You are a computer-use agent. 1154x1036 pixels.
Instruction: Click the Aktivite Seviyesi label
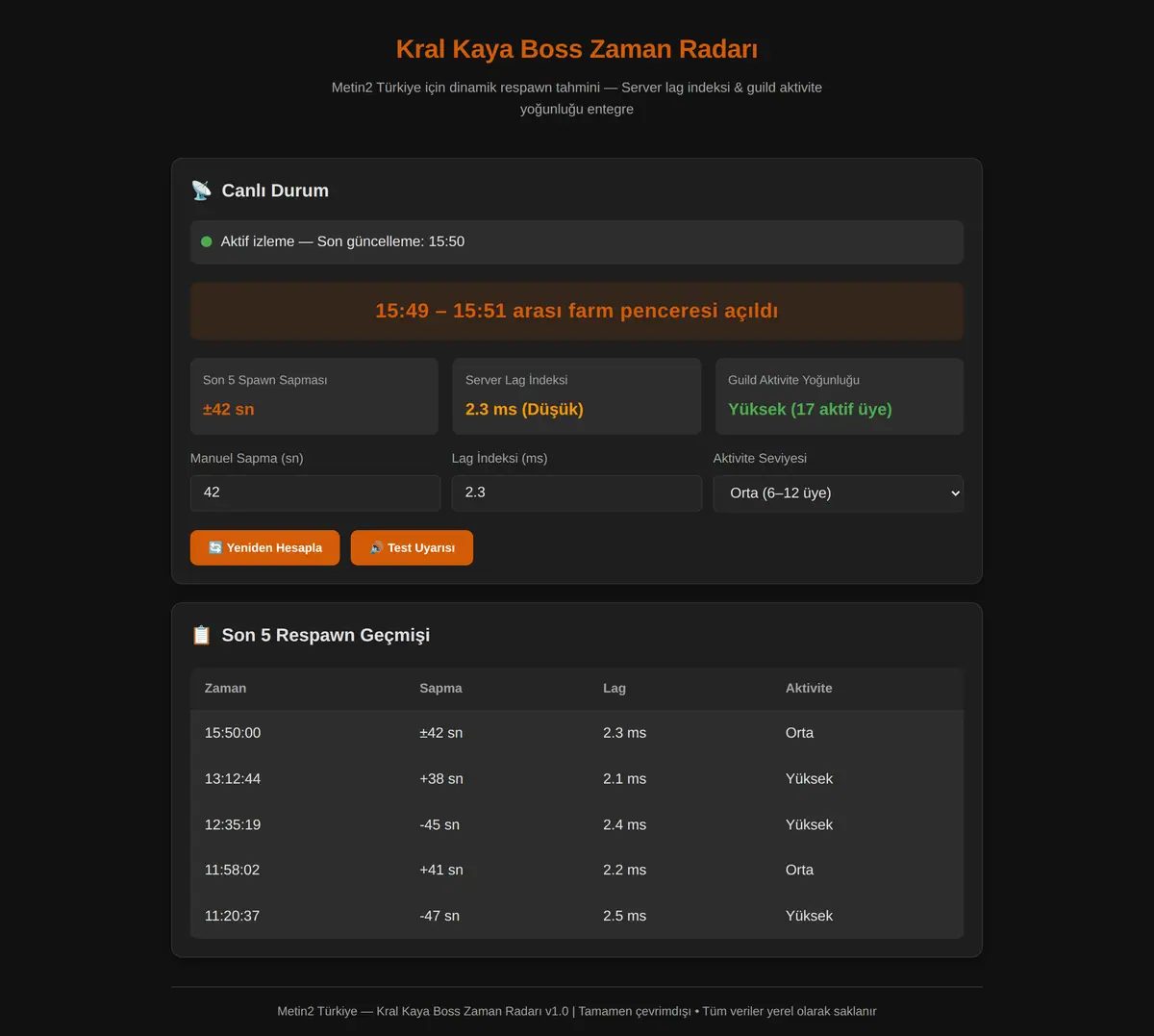(760, 458)
